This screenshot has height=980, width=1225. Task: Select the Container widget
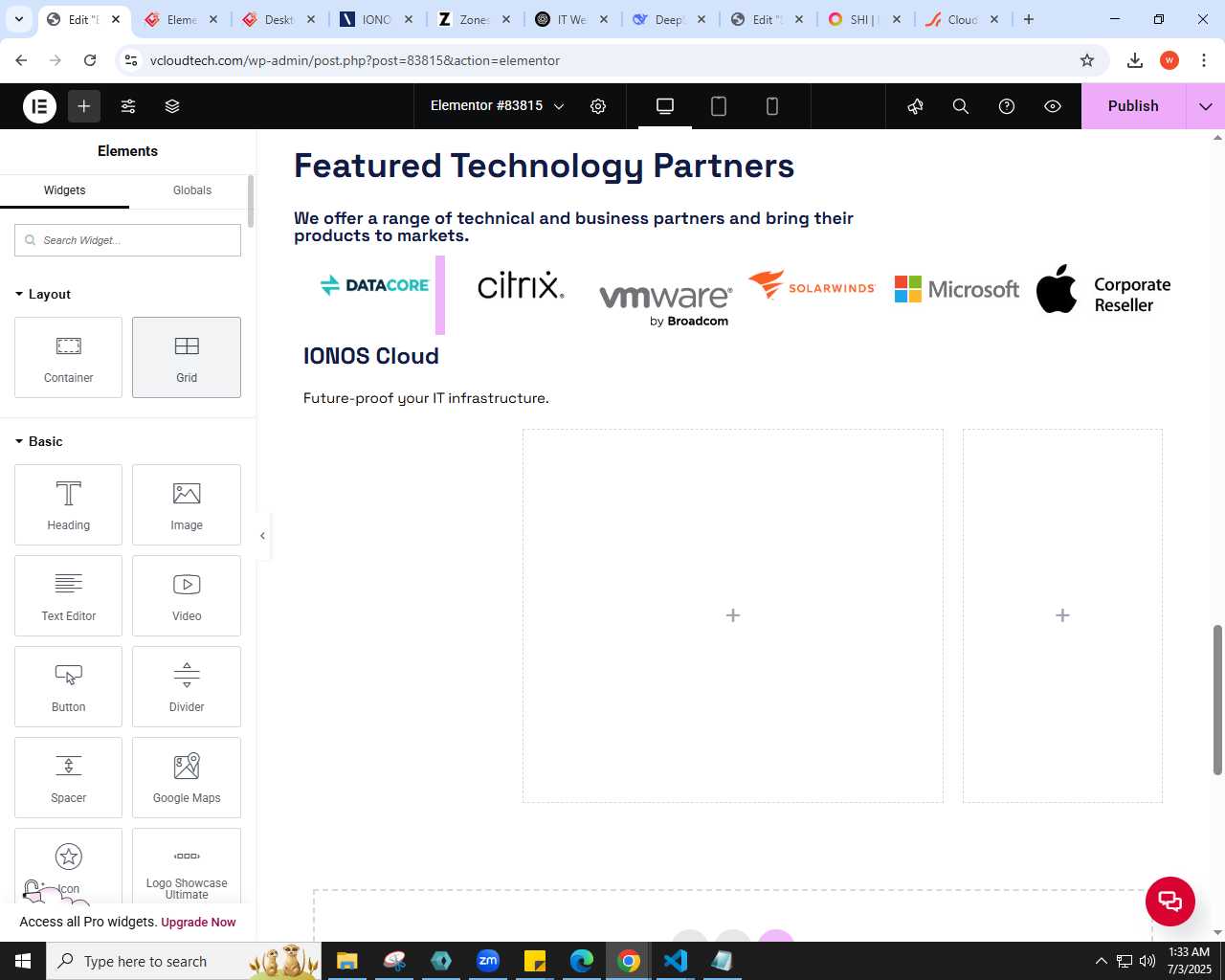[68, 357]
